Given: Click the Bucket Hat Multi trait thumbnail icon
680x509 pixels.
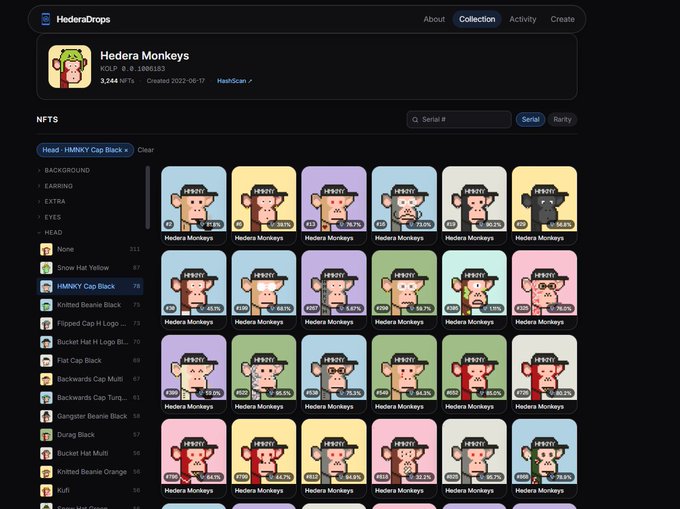Looking at the screenshot, I should (x=46, y=454).
